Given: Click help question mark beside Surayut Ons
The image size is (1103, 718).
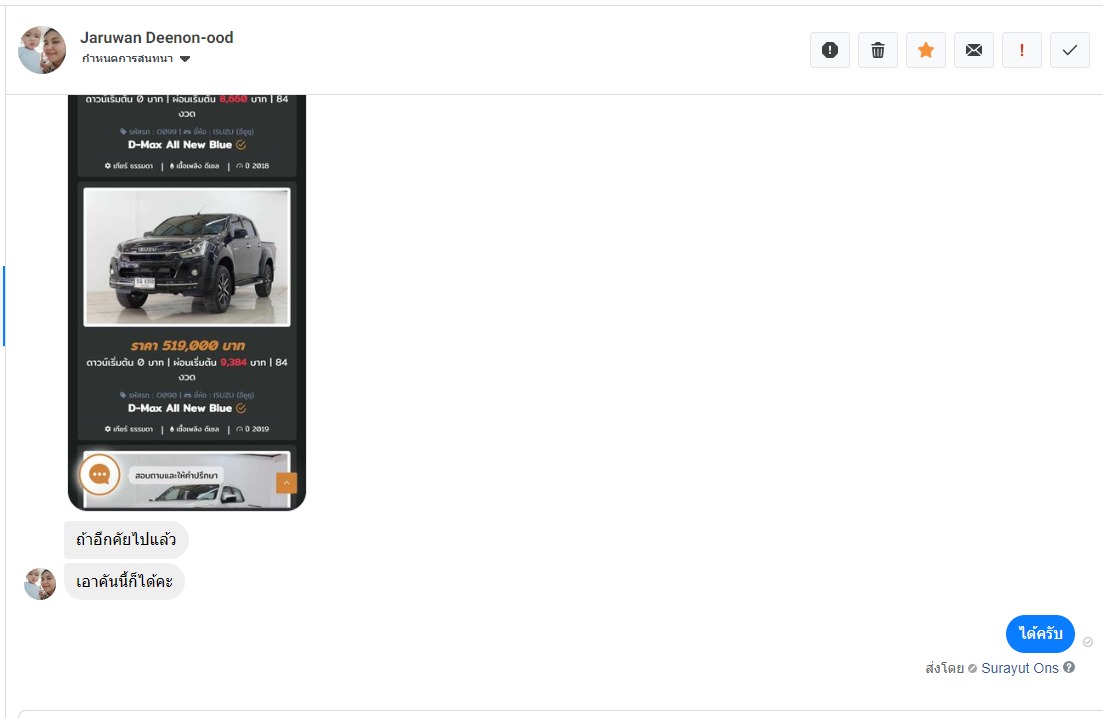Looking at the screenshot, I should click(x=1069, y=667).
